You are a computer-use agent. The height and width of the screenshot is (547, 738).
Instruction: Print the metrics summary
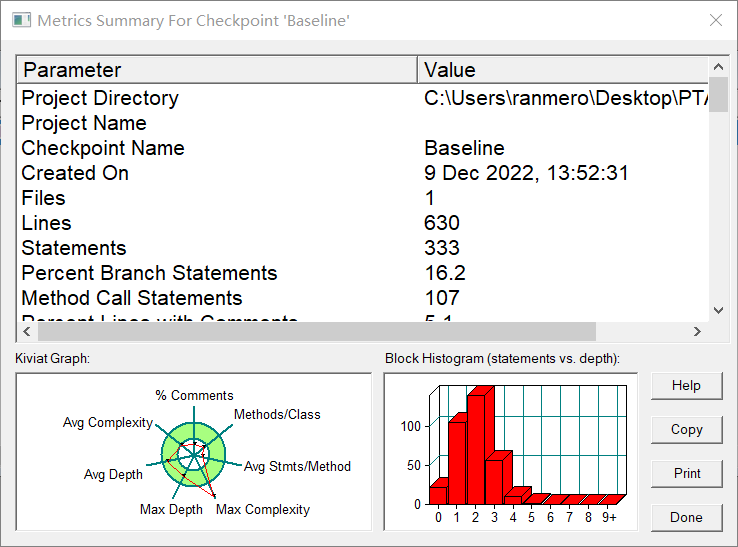686,474
